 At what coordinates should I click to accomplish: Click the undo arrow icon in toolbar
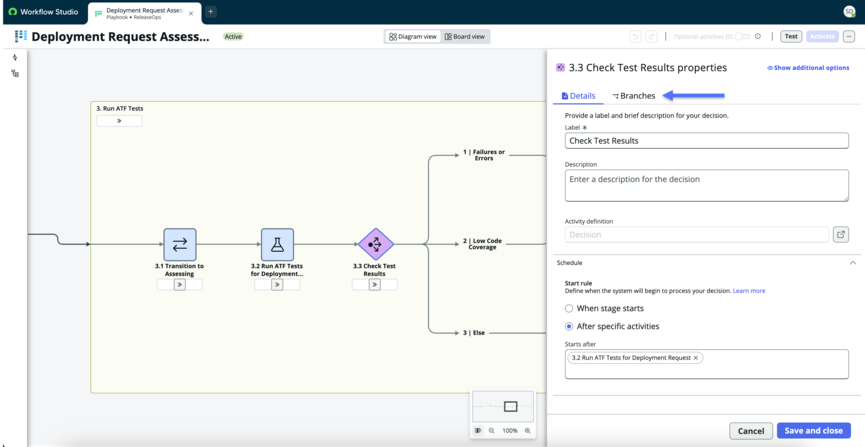[x=636, y=36]
